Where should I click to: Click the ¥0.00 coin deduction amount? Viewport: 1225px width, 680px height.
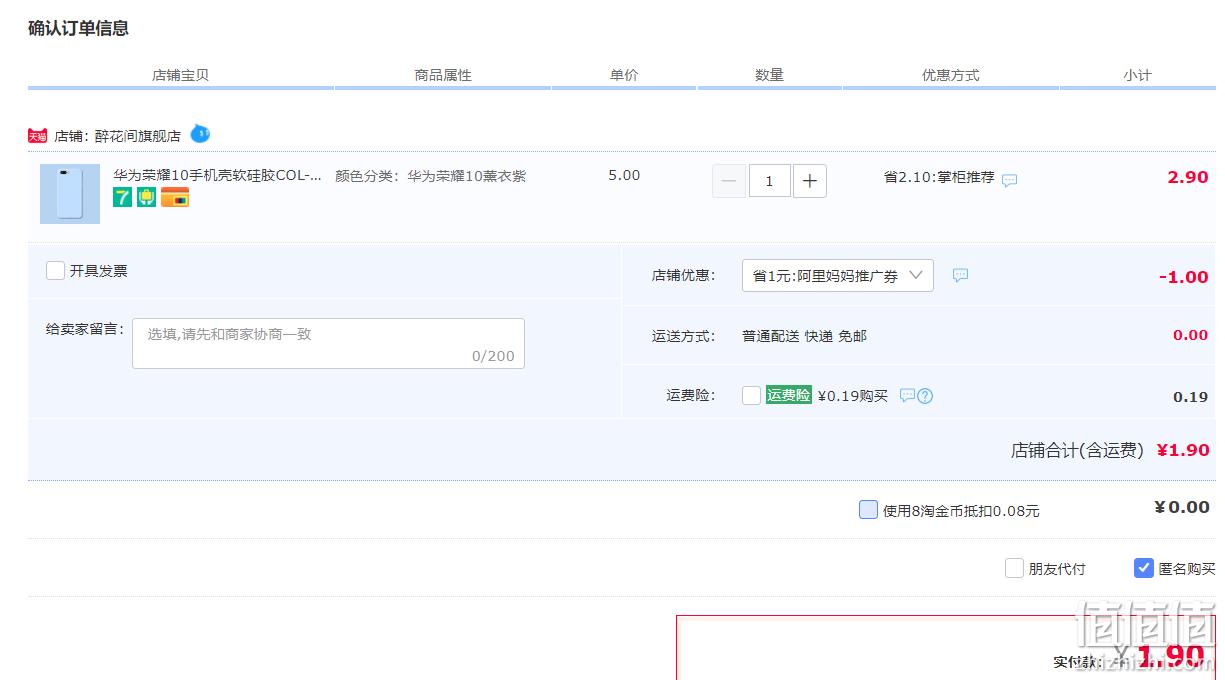tap(1182, 507)
